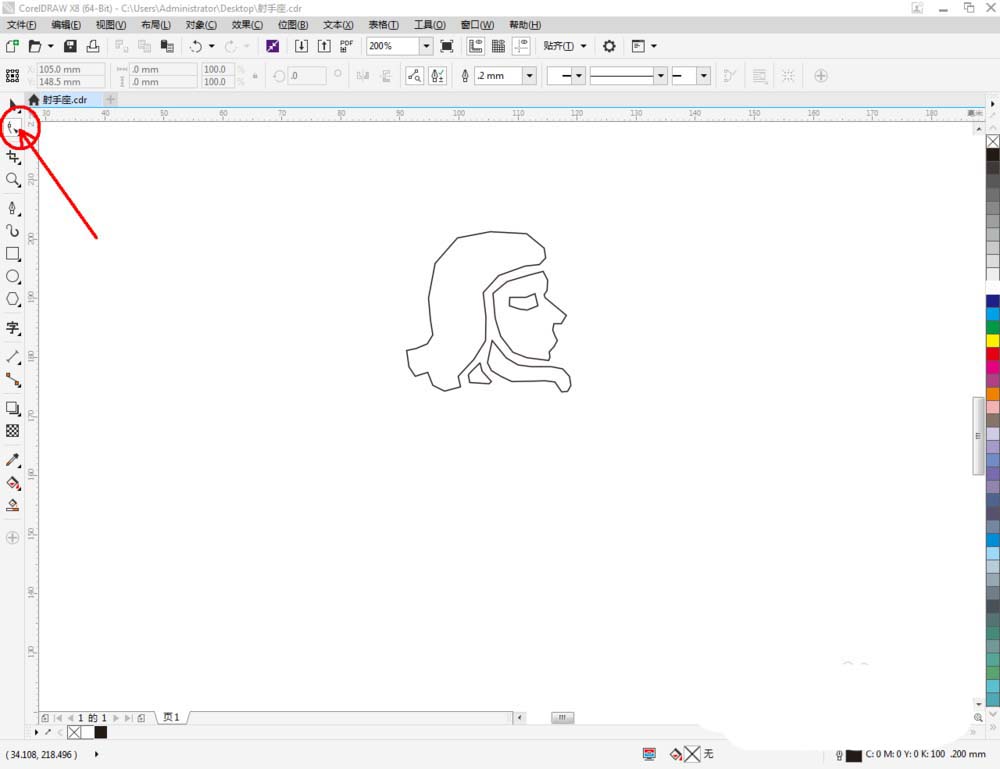Open the 效果(C) menu

pyautogui.click(x=247, y=25)
